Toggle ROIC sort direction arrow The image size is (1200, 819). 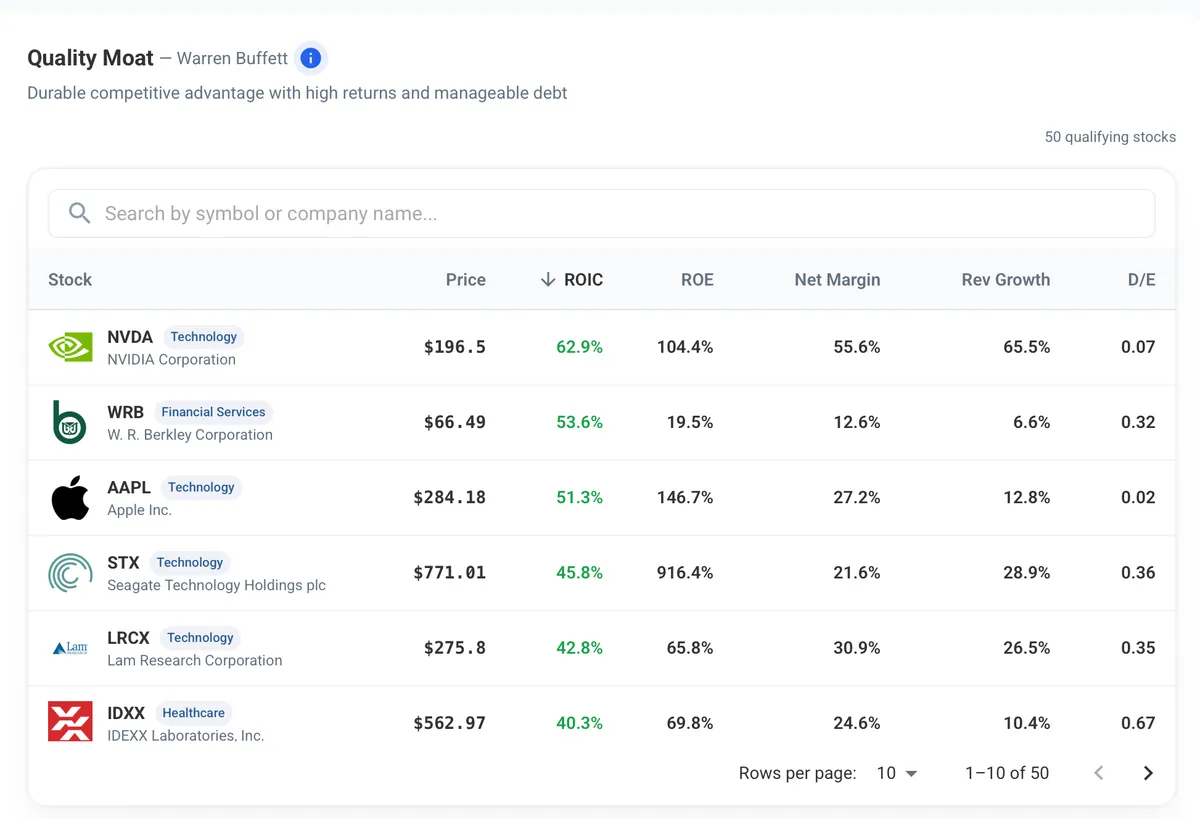click(547, 280)
